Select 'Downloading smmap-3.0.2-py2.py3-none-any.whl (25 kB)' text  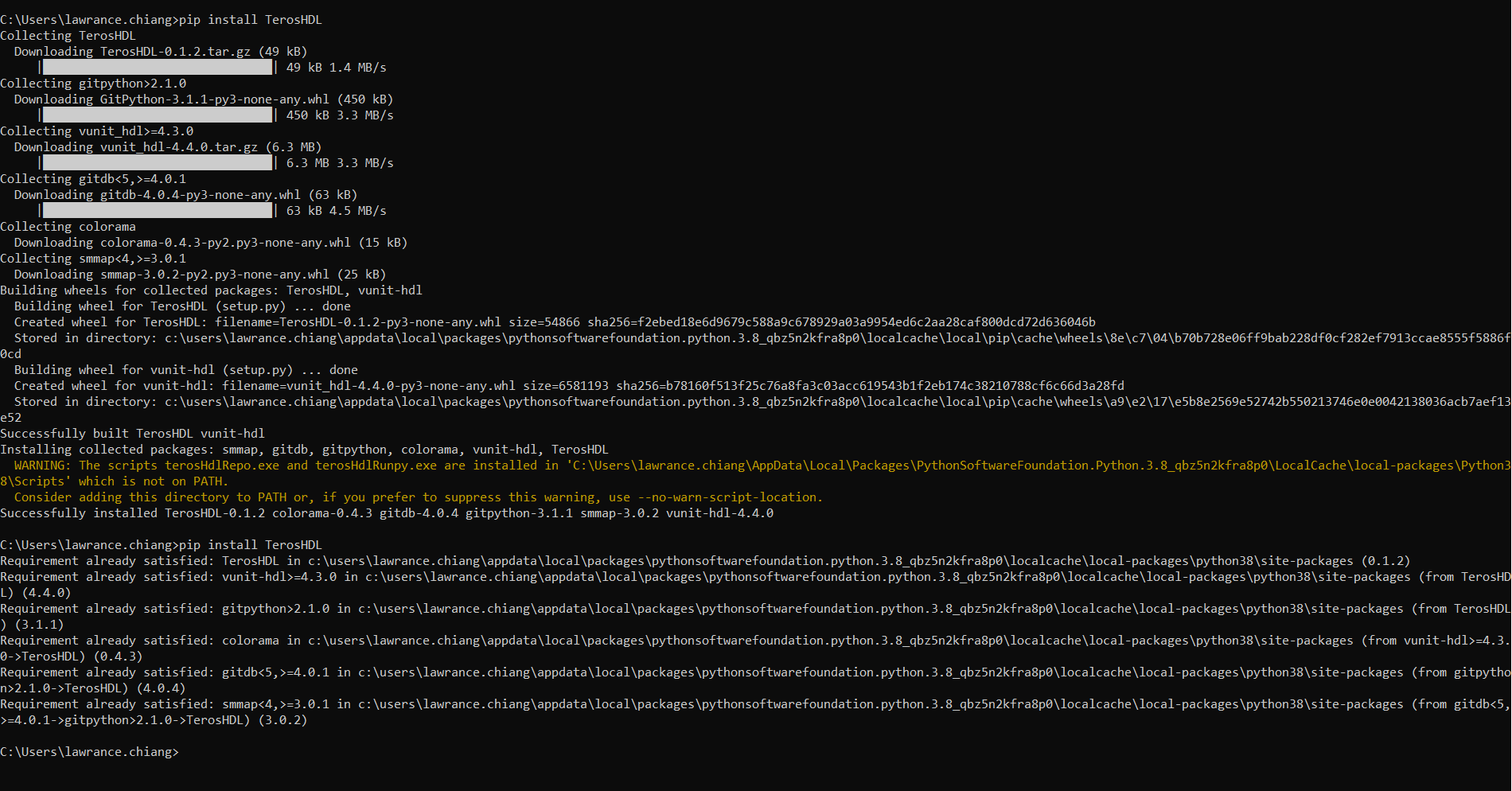tap(200, 275)
